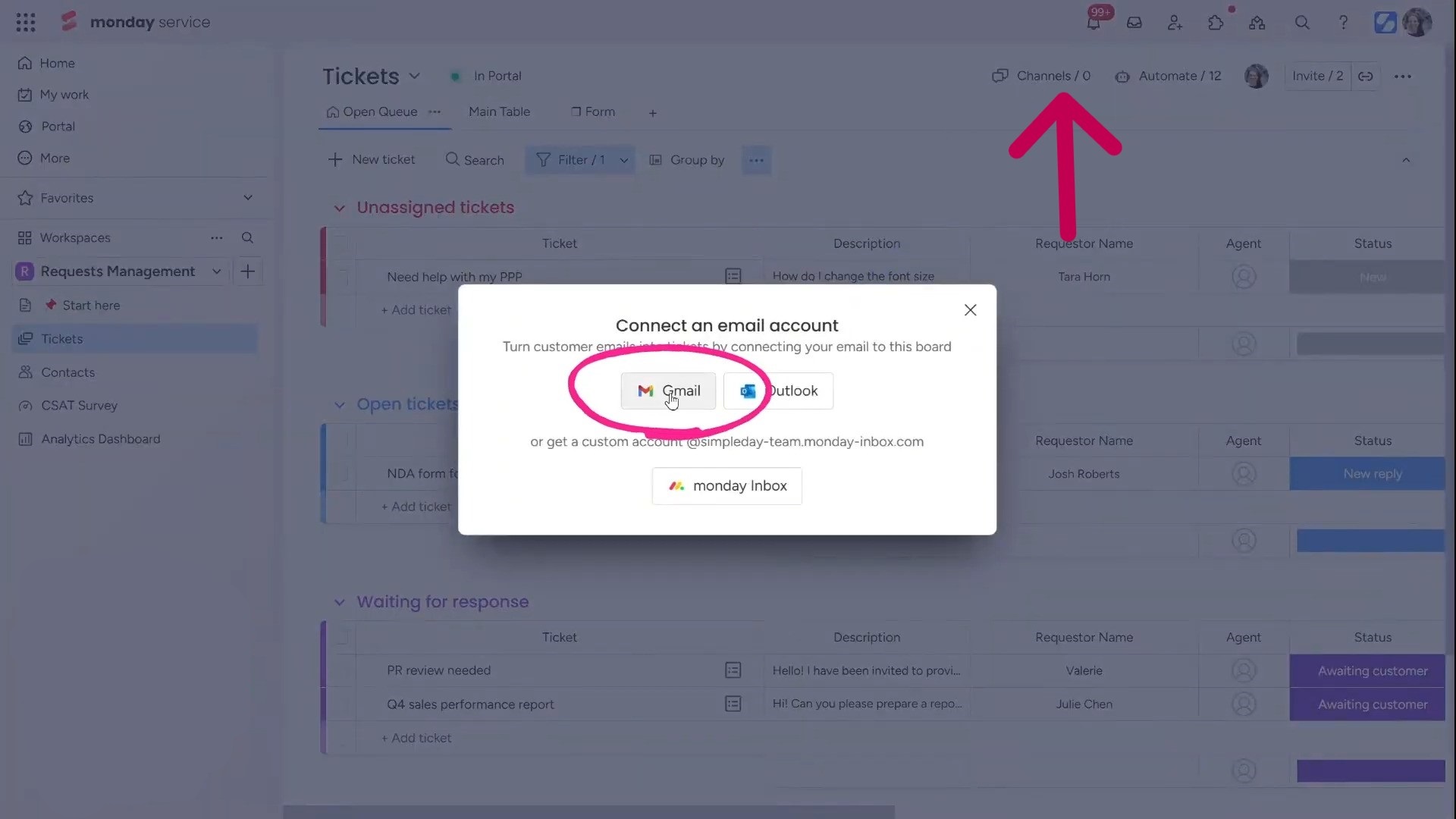The image size is (1456, 819).
Task: Open the inbox tray icon
Action: point(1134,23)
